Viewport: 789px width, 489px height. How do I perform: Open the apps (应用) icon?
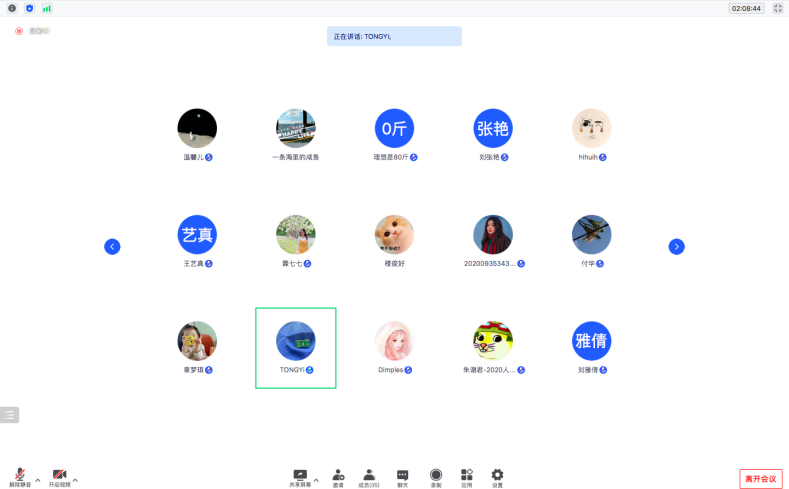466,475
